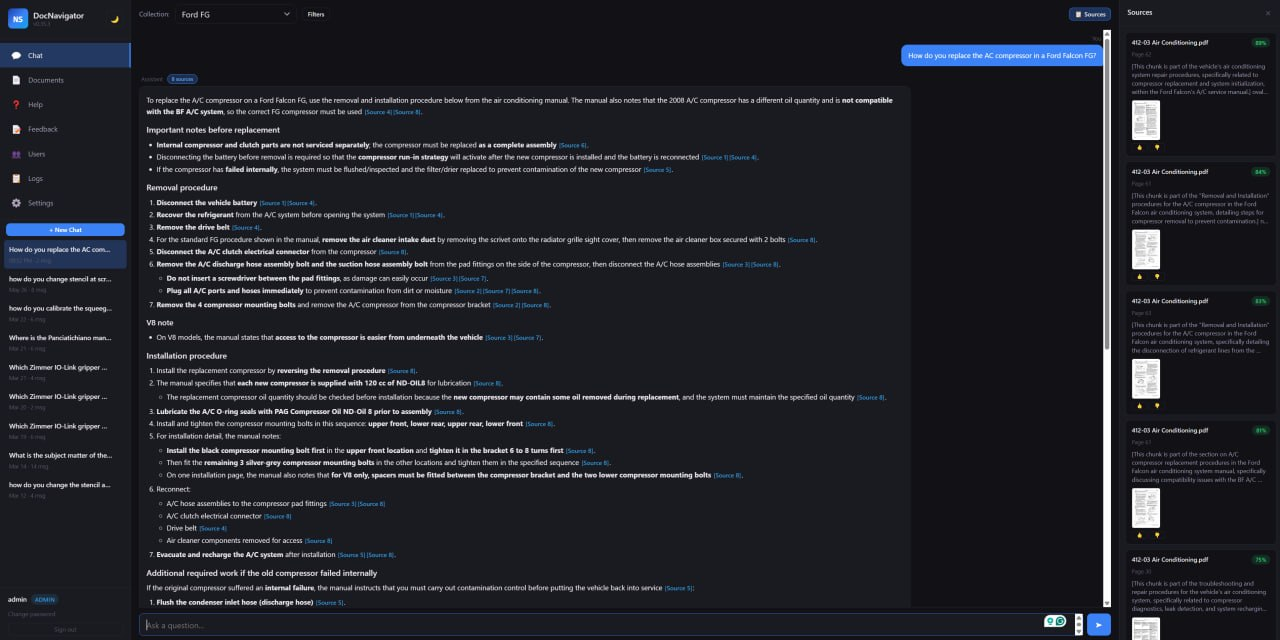Thumbs down the 84% match source

coord(1157,276)
